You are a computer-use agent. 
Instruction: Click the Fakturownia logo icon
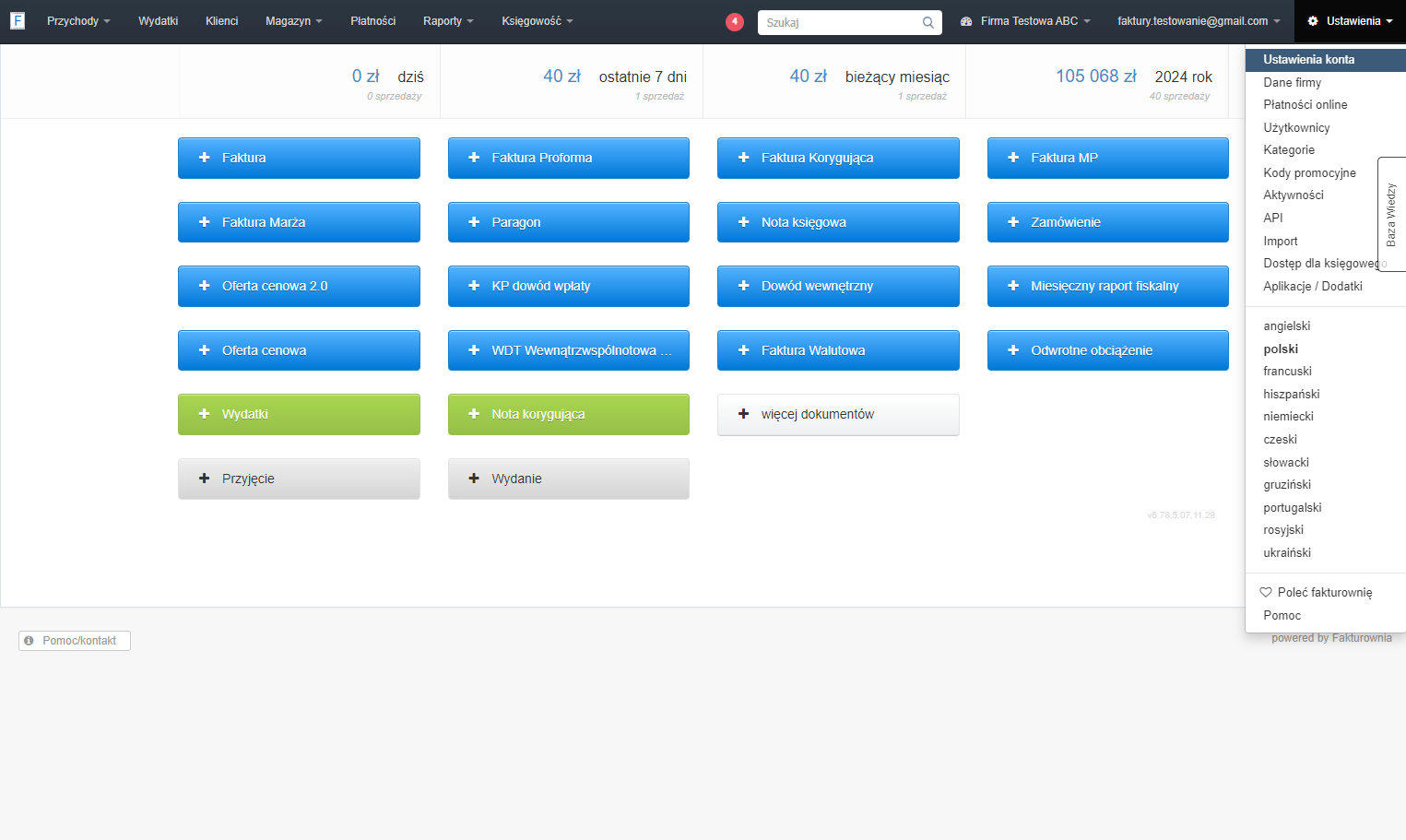tap(18, 20)
